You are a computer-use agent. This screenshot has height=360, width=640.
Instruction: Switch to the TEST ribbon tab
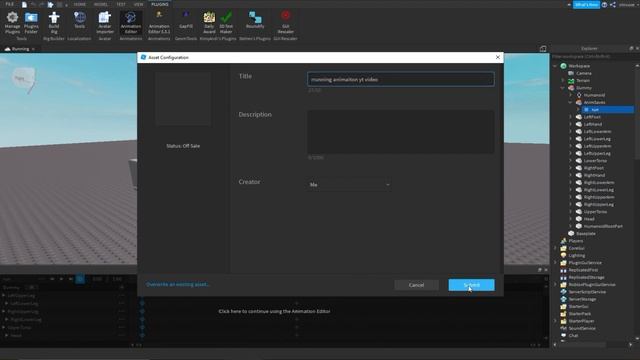(121, 4)
